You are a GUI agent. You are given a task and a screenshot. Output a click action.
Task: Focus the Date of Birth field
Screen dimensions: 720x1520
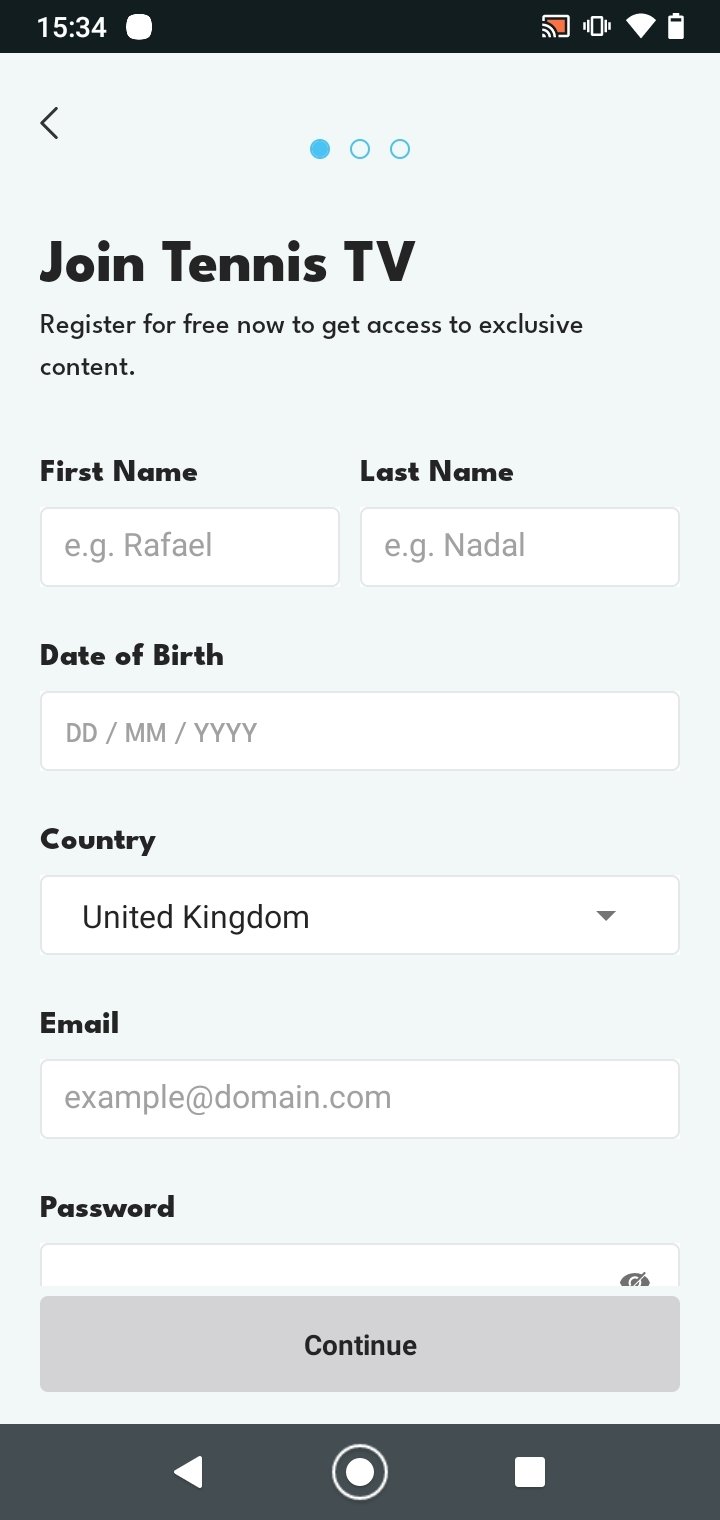coord(360,731)
